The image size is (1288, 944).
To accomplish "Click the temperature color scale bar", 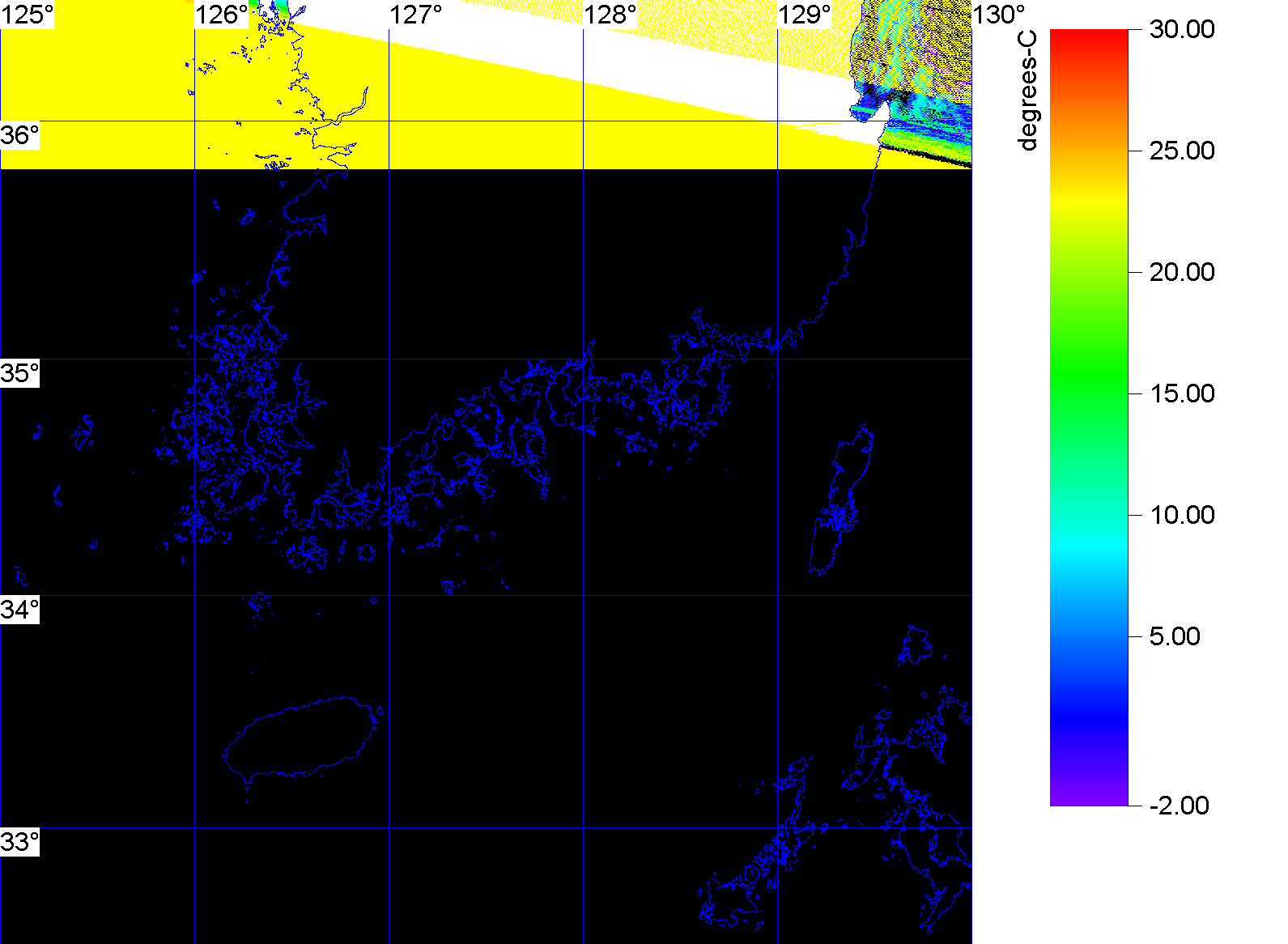I will [x=1089, y=418].
